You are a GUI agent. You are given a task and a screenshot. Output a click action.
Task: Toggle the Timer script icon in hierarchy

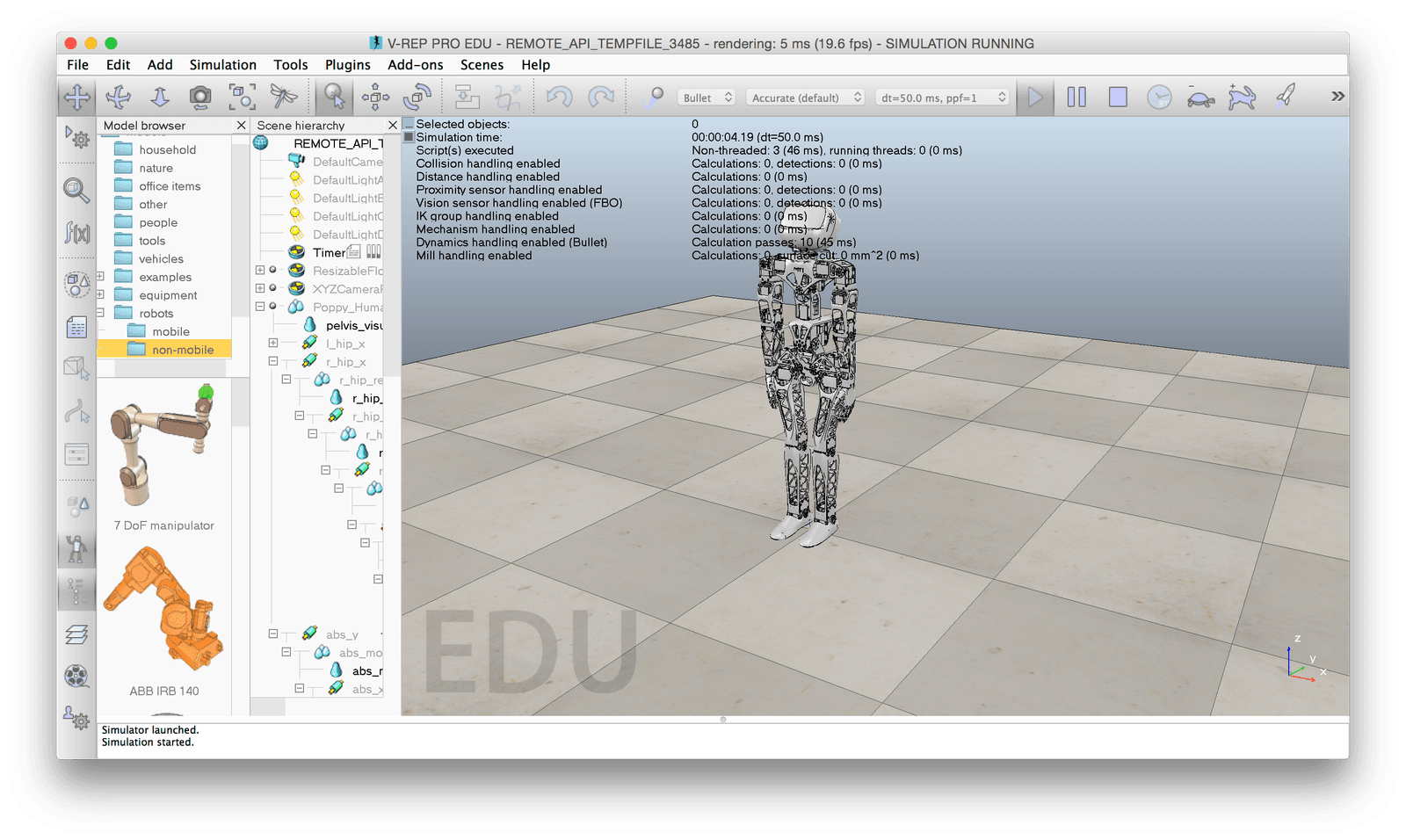(353, 252)
